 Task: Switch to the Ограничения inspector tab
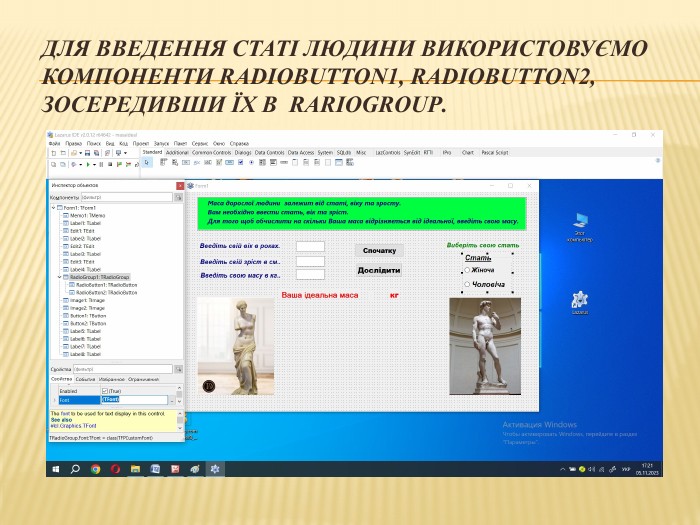tap(143, 379)
